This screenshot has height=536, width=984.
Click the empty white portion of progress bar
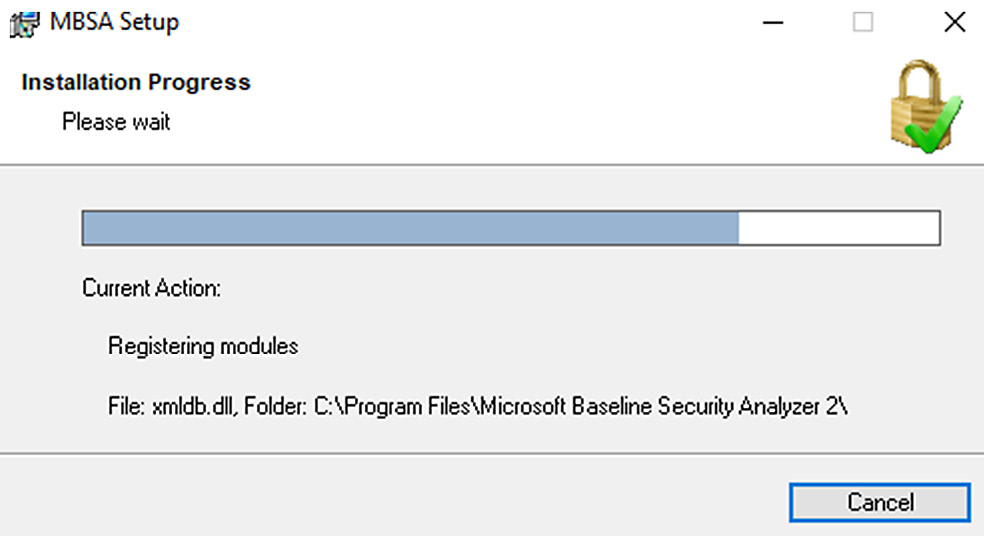click(839, 228)
